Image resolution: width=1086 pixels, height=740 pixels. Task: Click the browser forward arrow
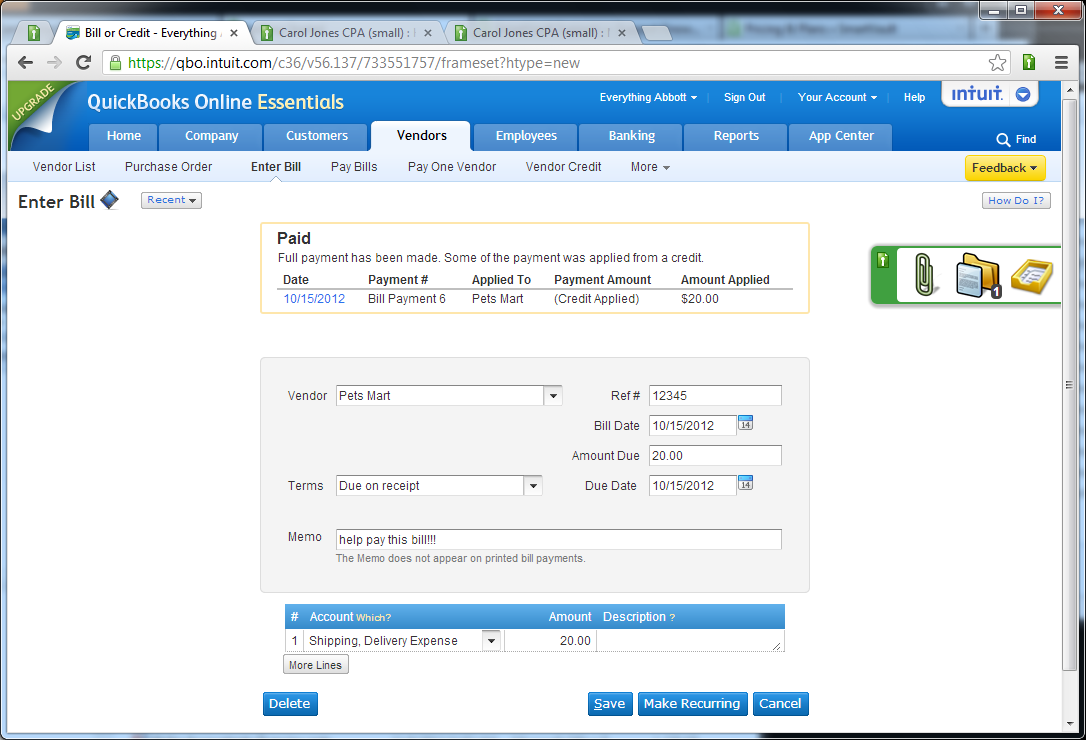point(54,62)
